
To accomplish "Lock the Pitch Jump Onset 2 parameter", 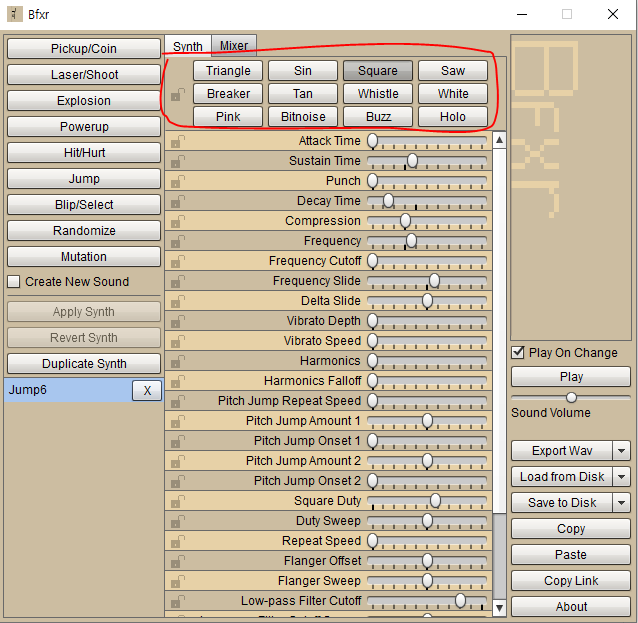I will 177,480.
